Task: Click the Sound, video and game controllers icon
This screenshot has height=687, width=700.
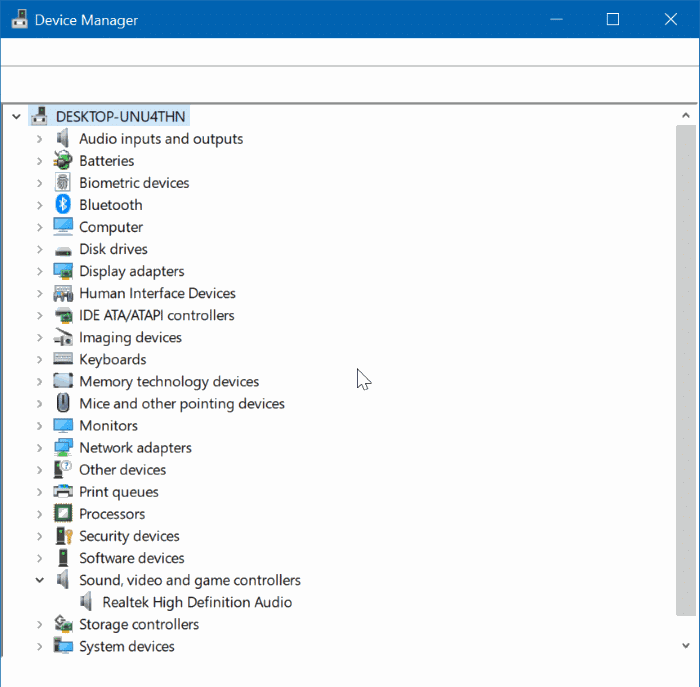Action: tap(63, 580)
